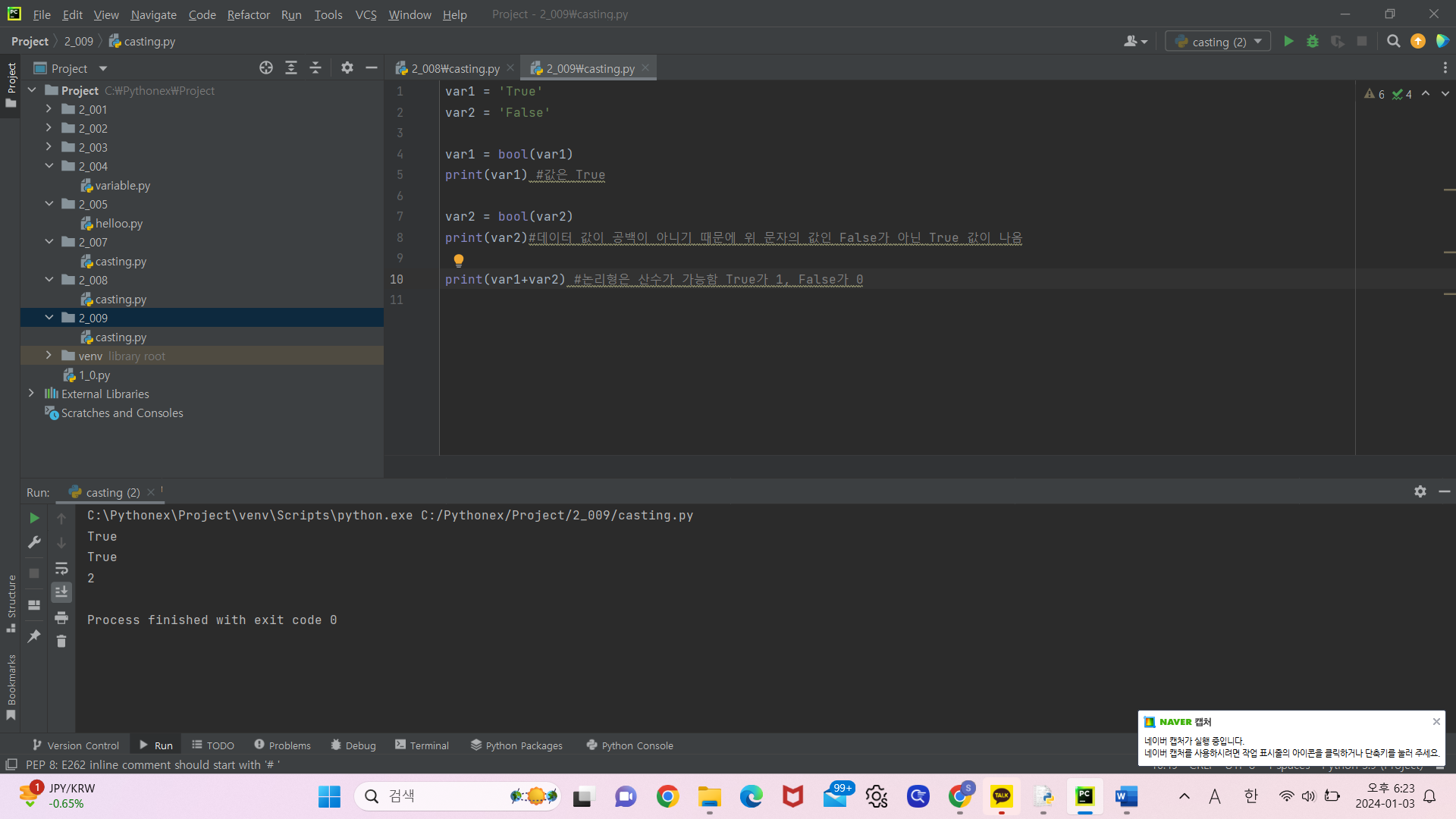Clear run console with trash icon

pos(61,642)
